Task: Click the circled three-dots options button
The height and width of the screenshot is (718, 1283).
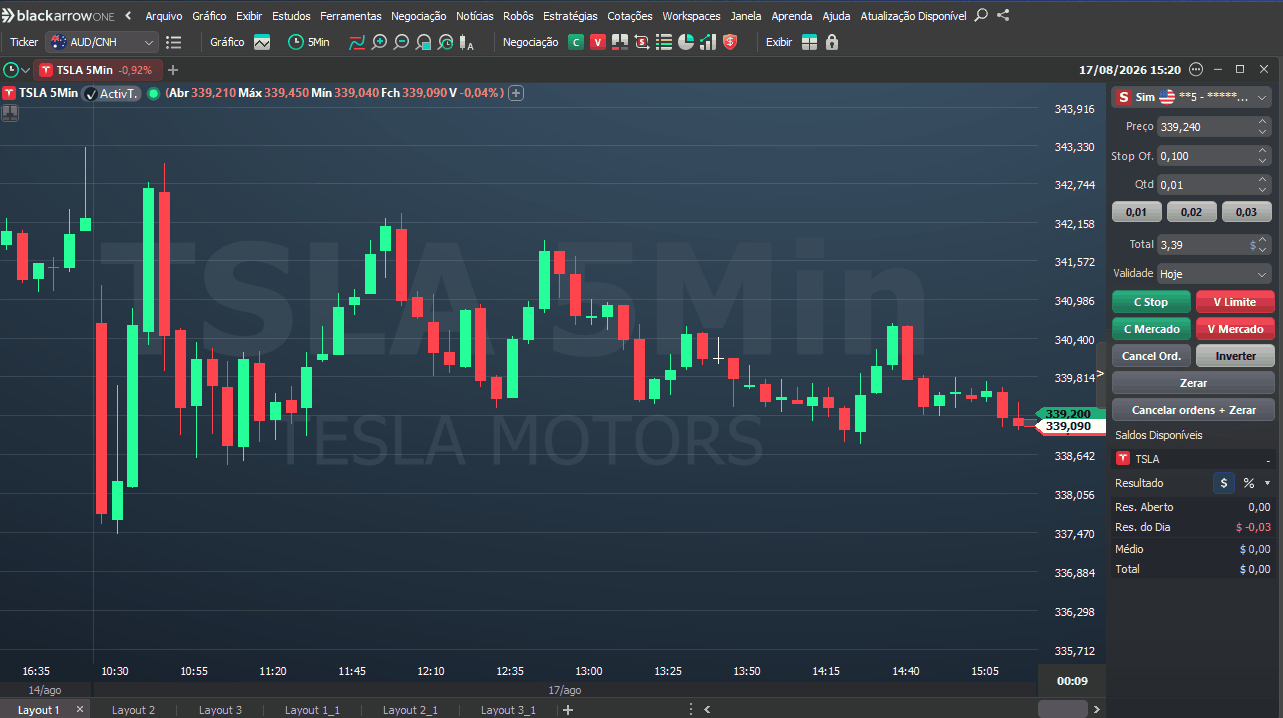Action: point(1196,70)
